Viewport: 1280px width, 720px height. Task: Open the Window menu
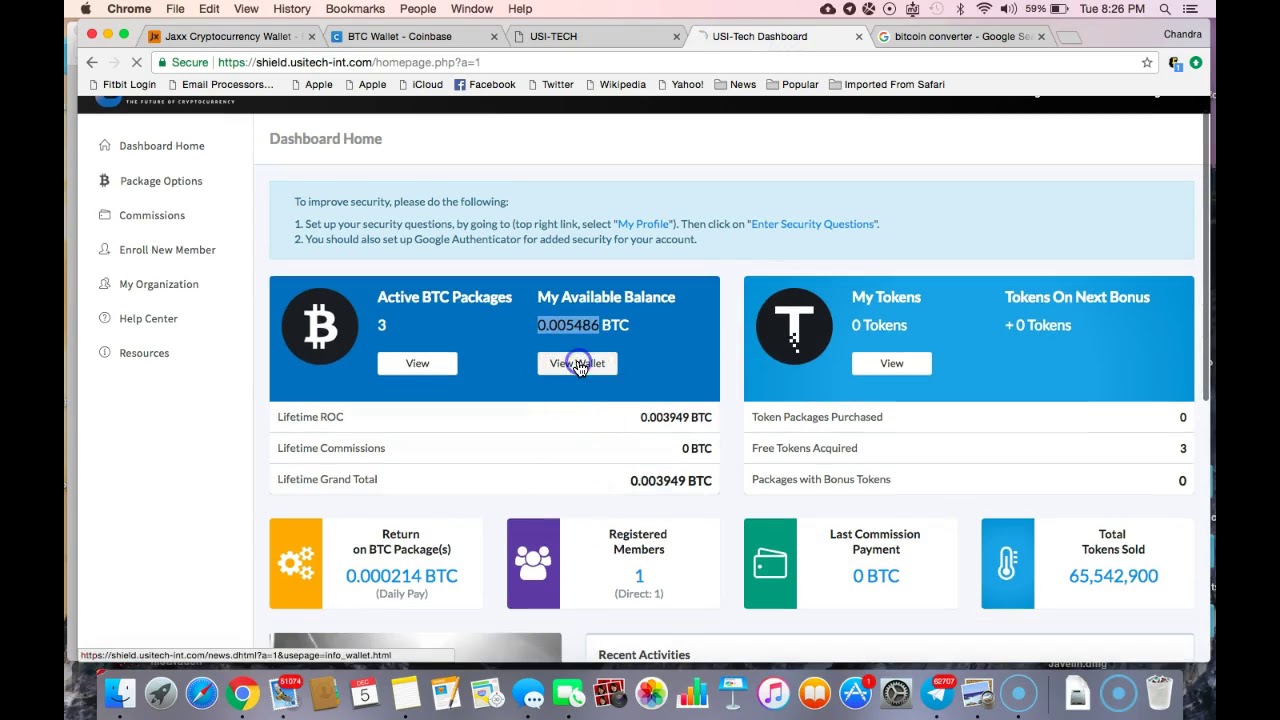pyautogui.click(x=471, y=9)
